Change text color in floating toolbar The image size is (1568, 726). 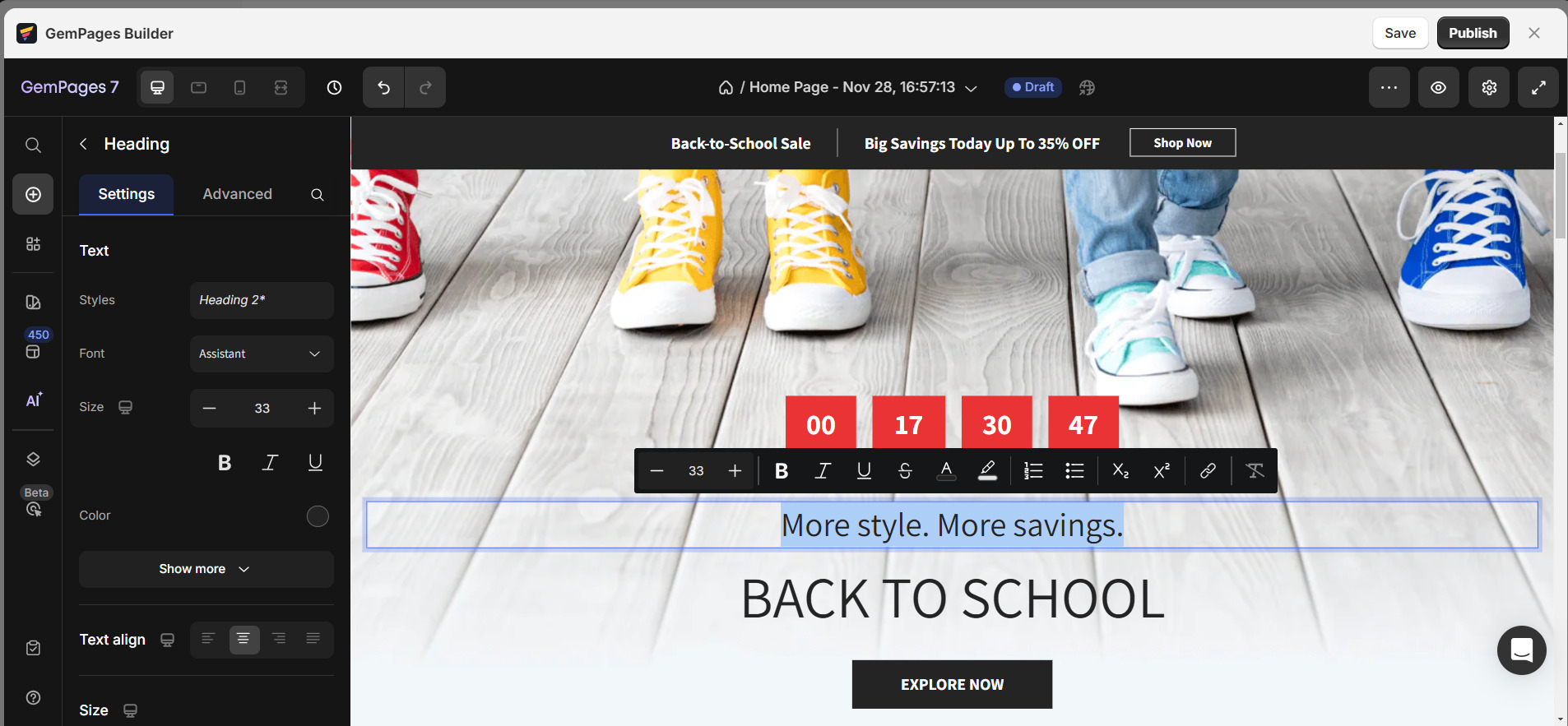(x=946, y=470)
